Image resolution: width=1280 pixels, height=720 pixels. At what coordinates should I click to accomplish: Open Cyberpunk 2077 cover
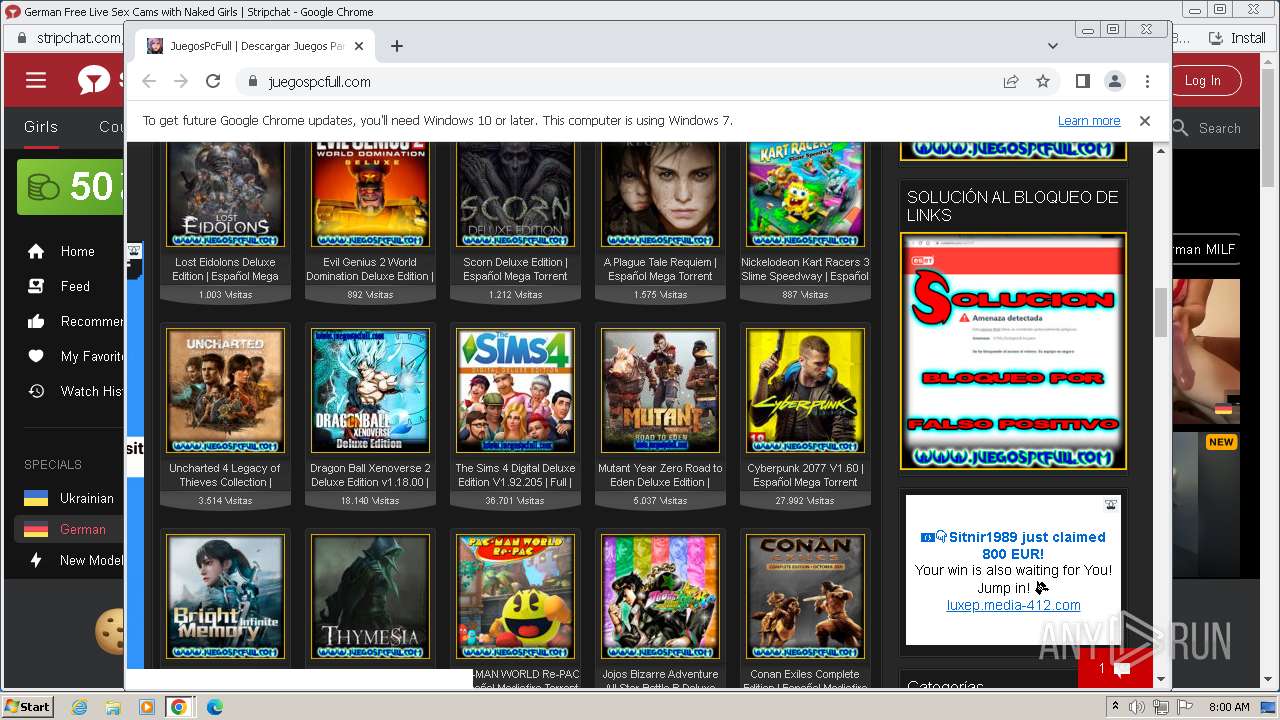click(805, 391)
